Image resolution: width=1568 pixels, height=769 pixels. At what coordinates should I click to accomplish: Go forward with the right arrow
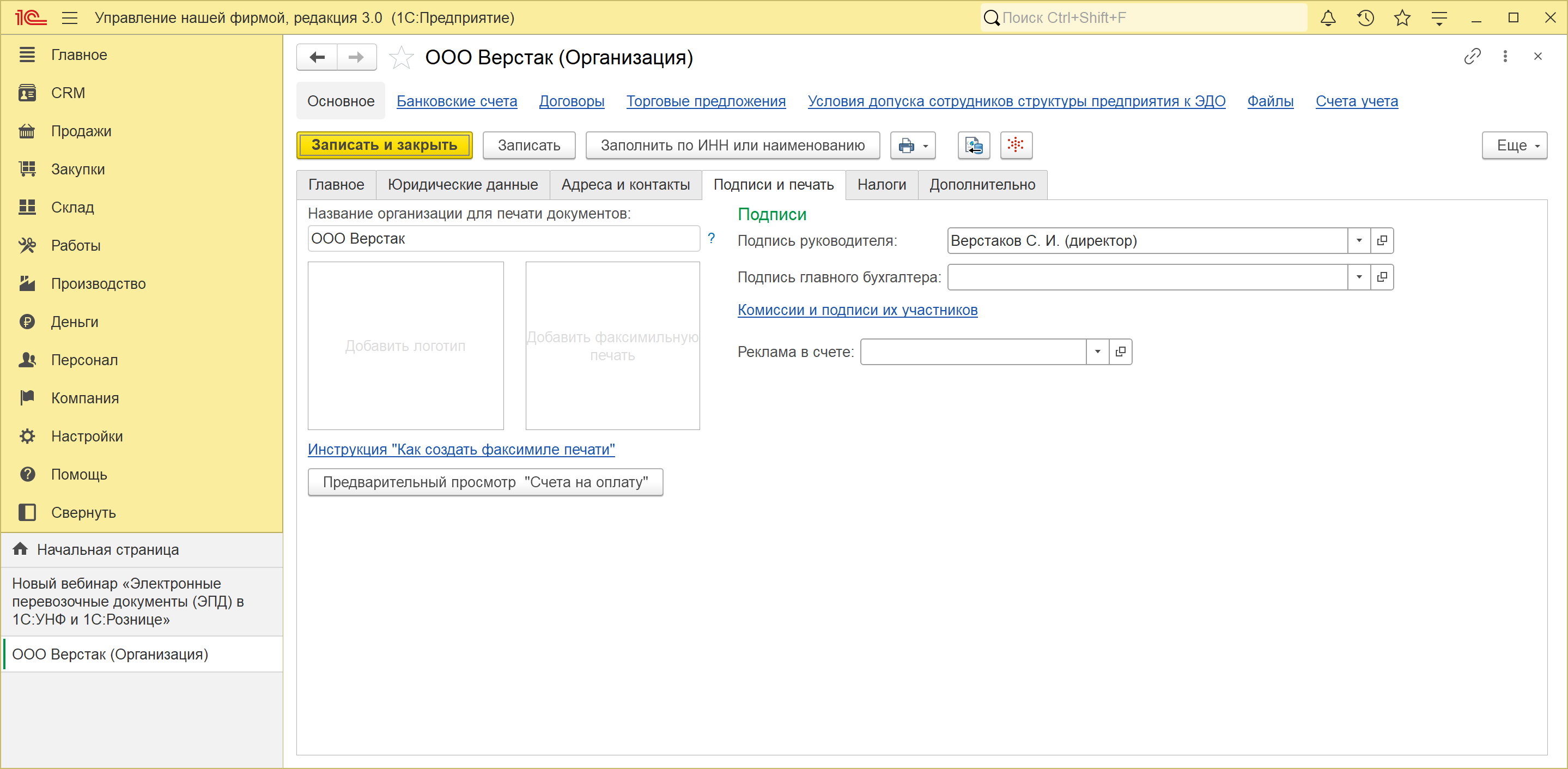tap(357, 57)
